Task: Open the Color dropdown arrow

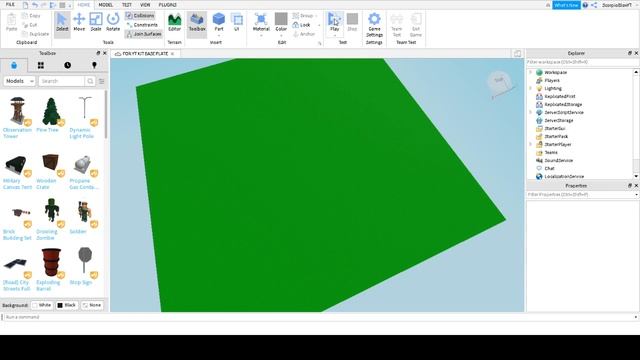Action: (281, 36)
